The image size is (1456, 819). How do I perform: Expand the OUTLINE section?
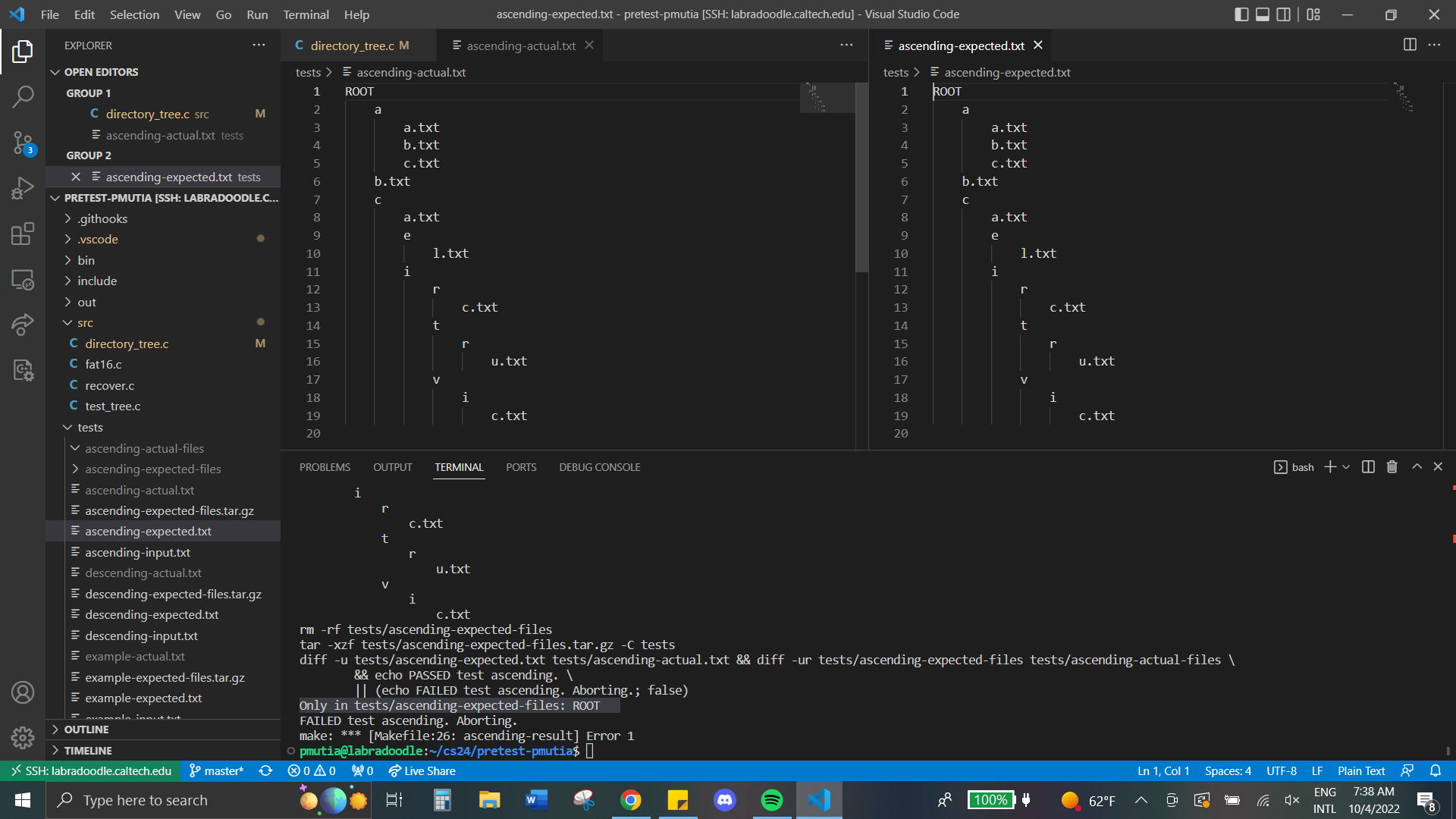pos(86,730)
